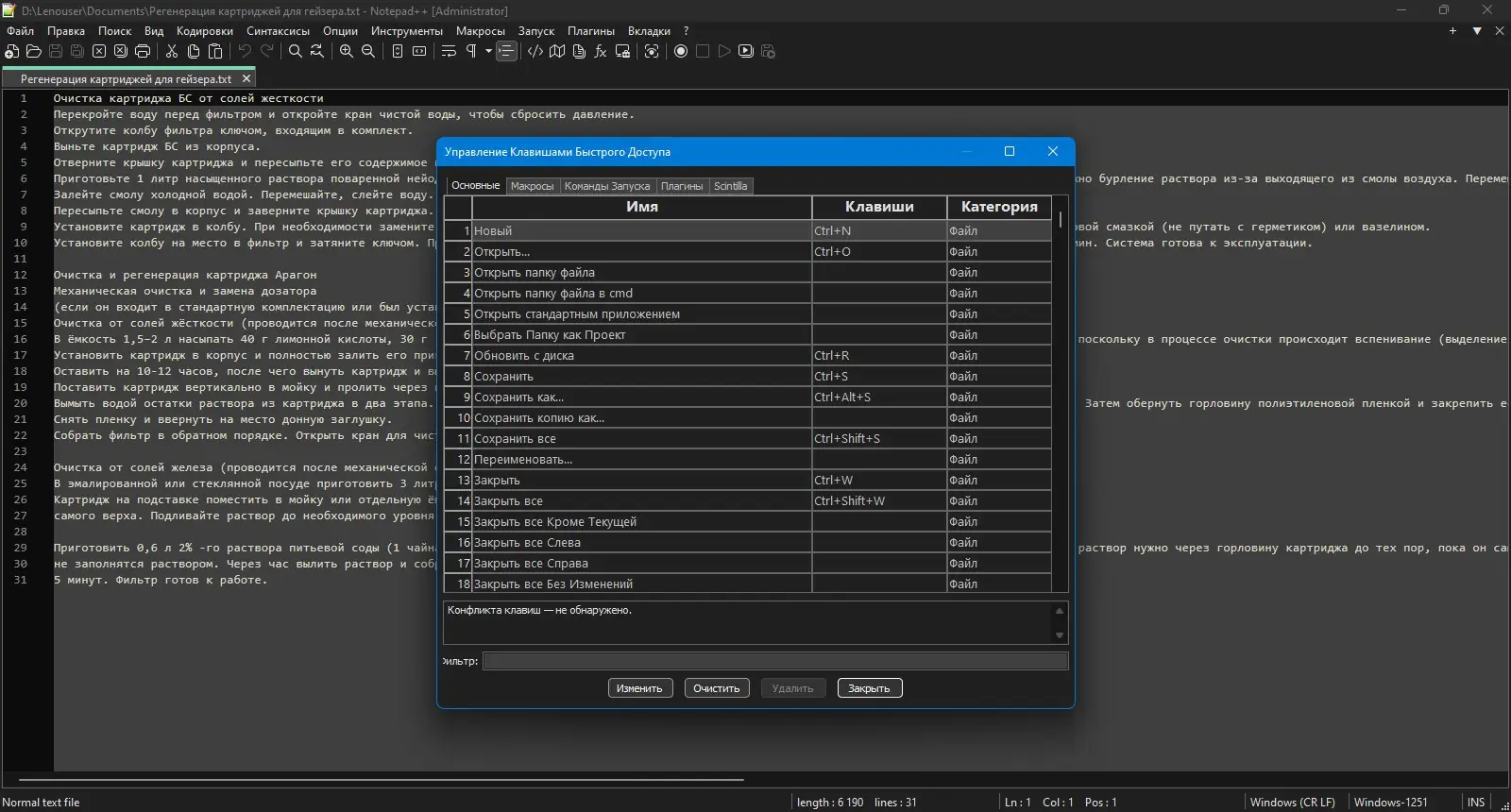
Task: Click the Print toolbar icon
Action: click(143, 51)
